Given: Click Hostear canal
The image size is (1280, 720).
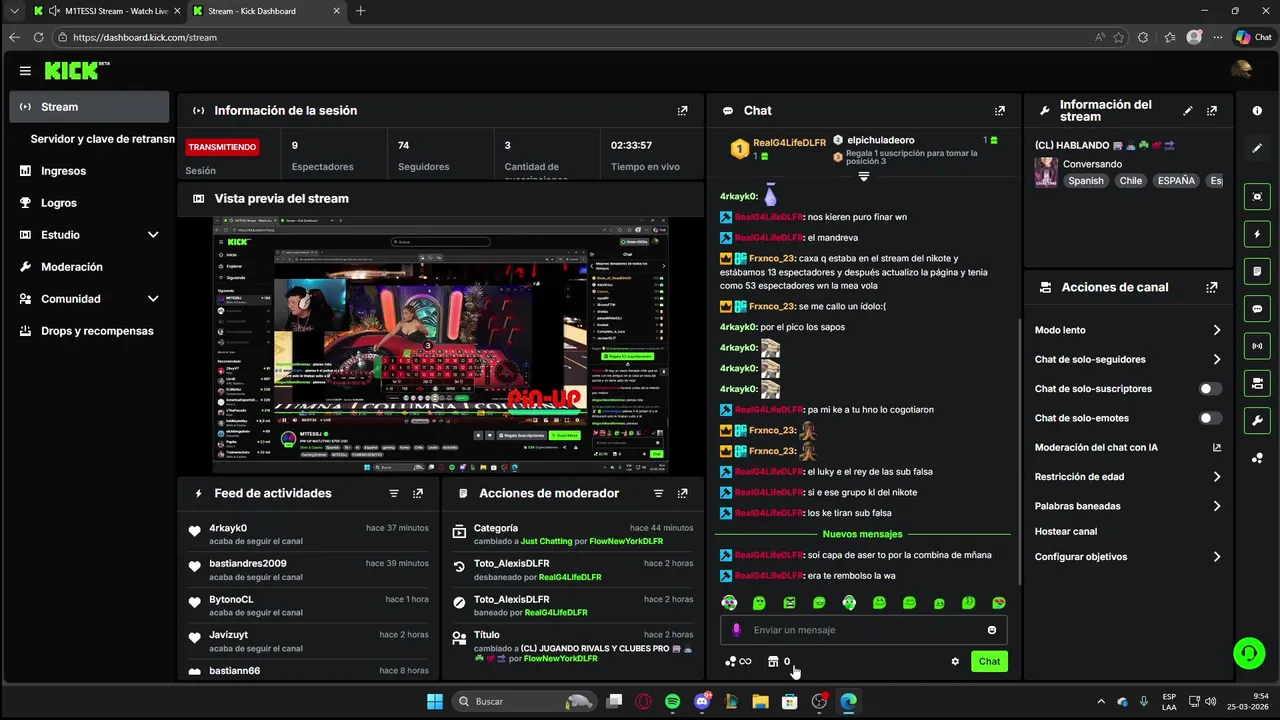Looking at the screenshot, I should tap(1065, 532).
